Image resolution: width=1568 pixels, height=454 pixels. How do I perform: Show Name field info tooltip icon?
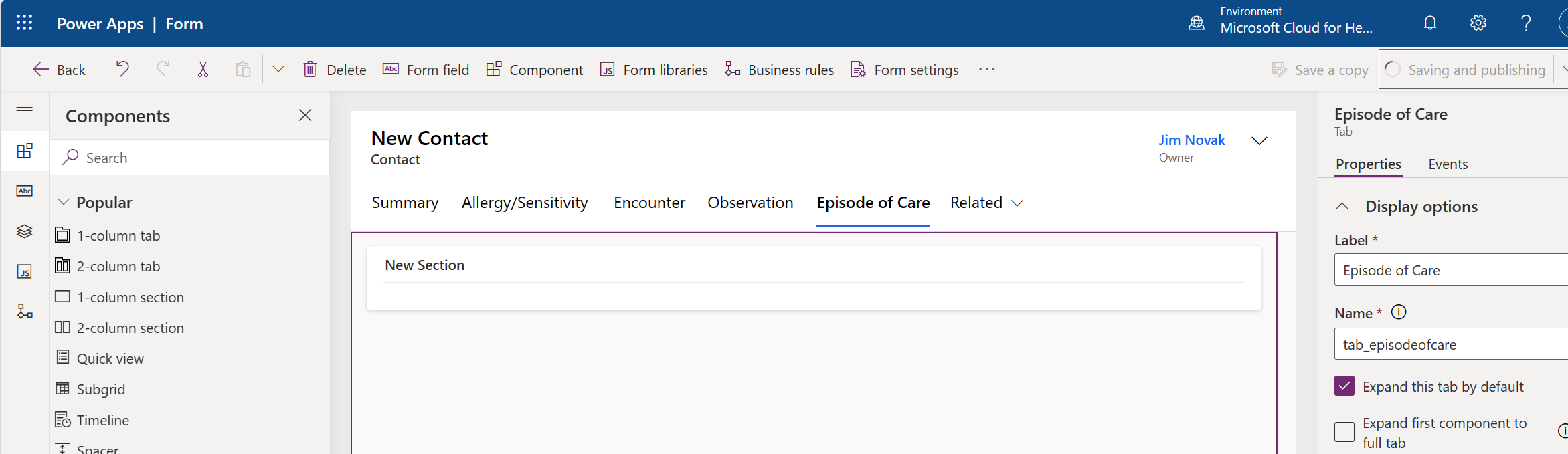[x=1399, y=312]
